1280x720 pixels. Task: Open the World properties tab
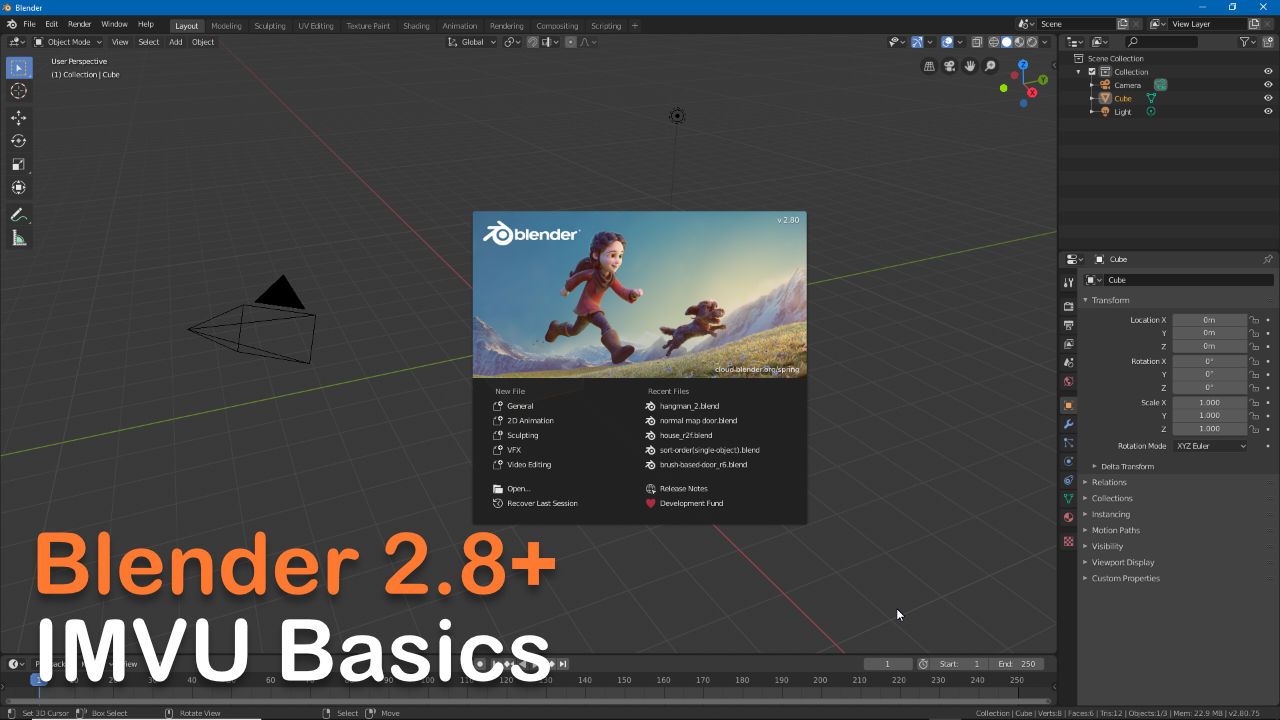coord(1068,381)
